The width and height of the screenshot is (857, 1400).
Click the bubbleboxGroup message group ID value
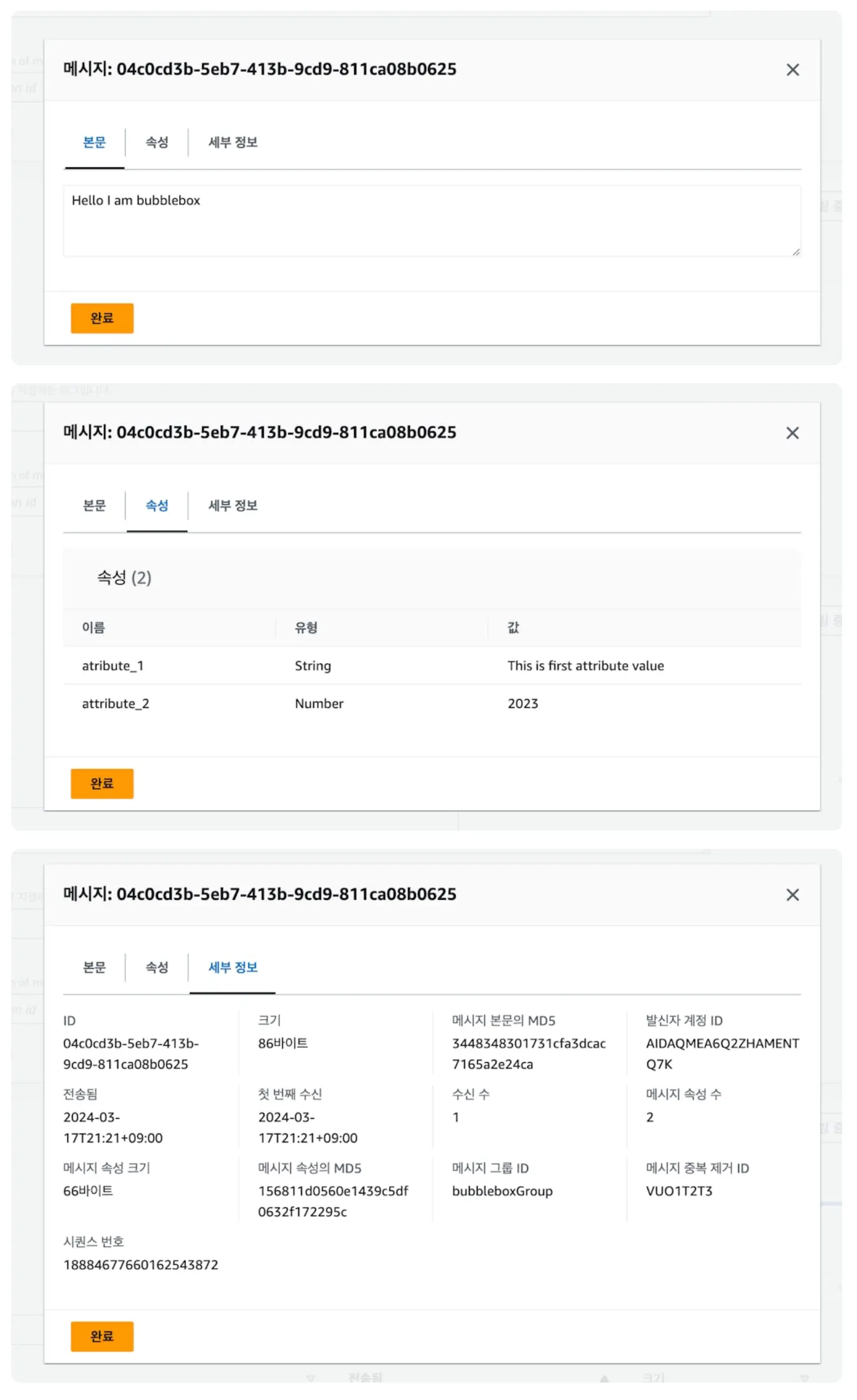[x=502, y=1191]
